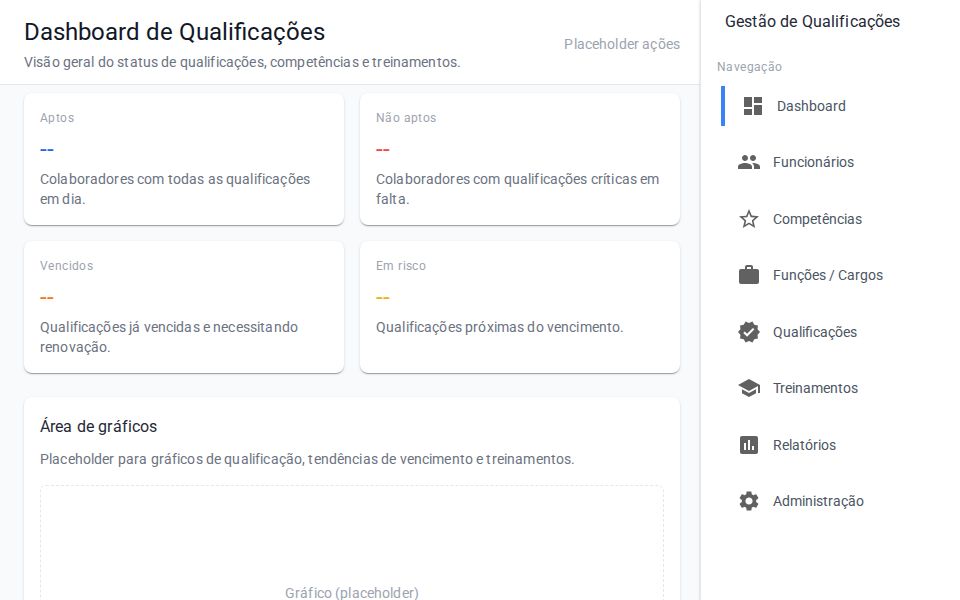Click the Gráfico placeholder area
Image resolution: width=960 pixels, height=600 pixels.
tap(351, 545)
